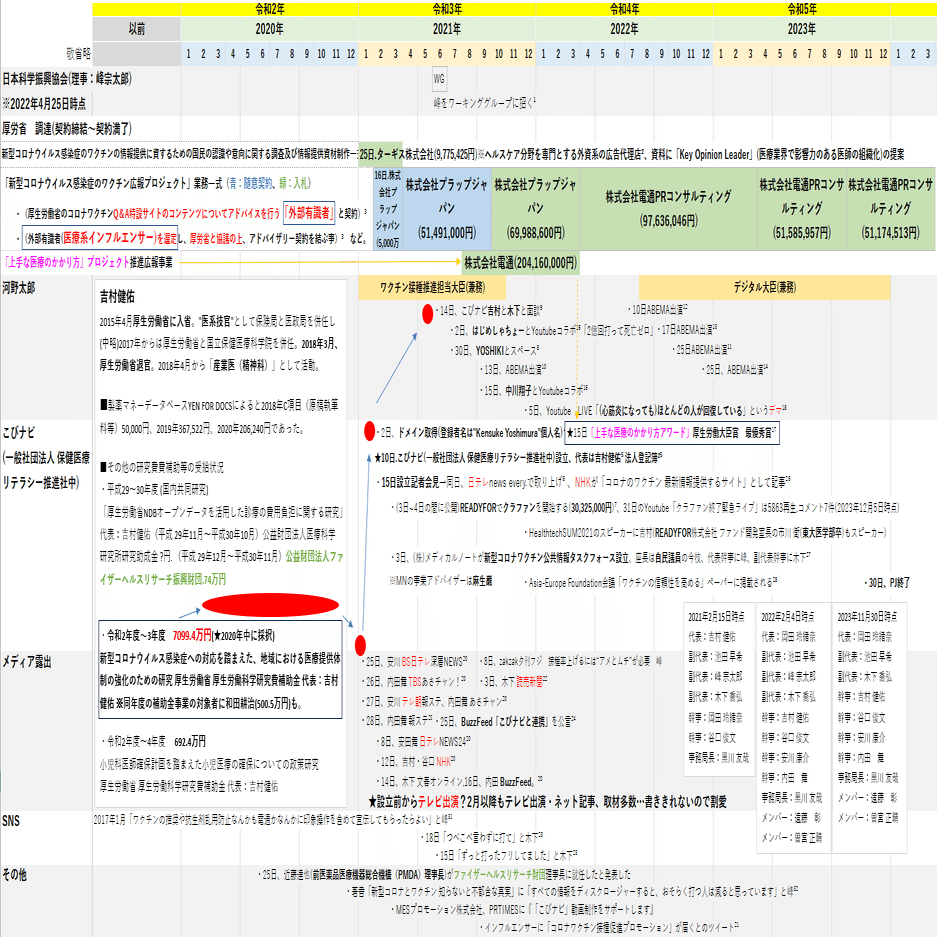Screen dimensions: 937x937
Task: Click ★設立前からテレビ出演? summary line
Action: [547, 802]
